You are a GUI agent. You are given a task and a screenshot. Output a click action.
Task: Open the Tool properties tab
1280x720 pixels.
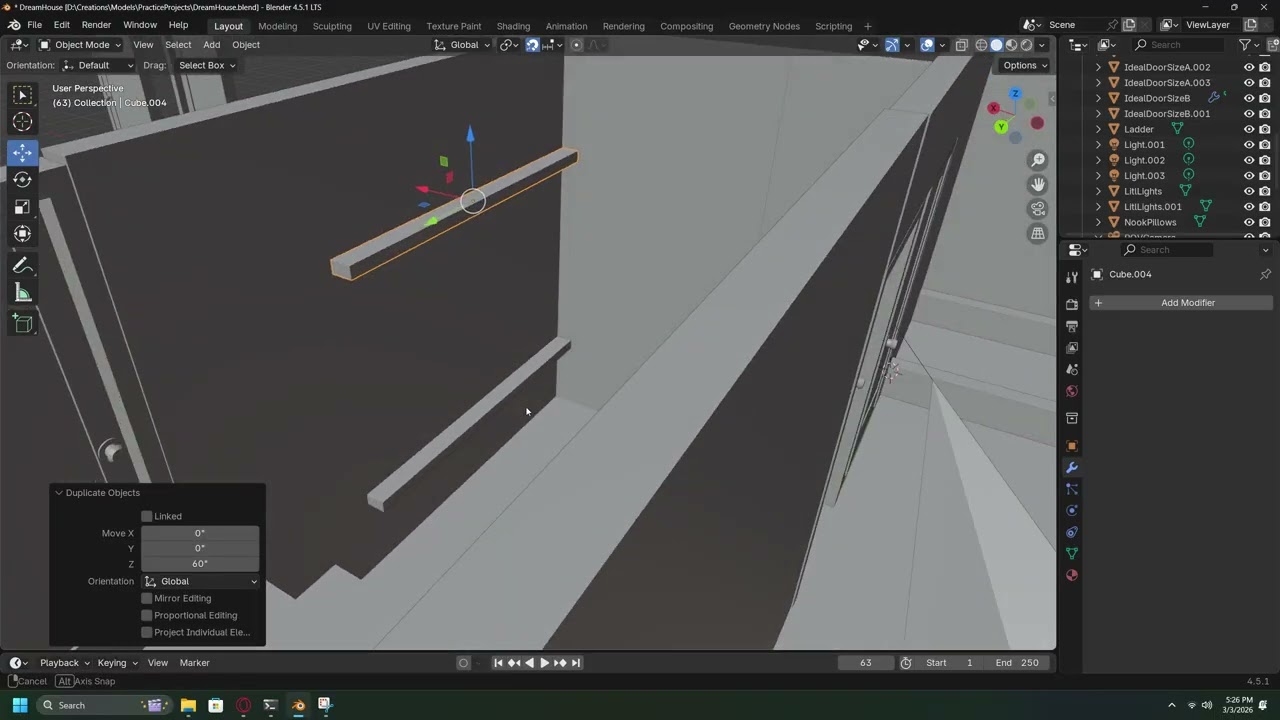tap(1072, 277)
